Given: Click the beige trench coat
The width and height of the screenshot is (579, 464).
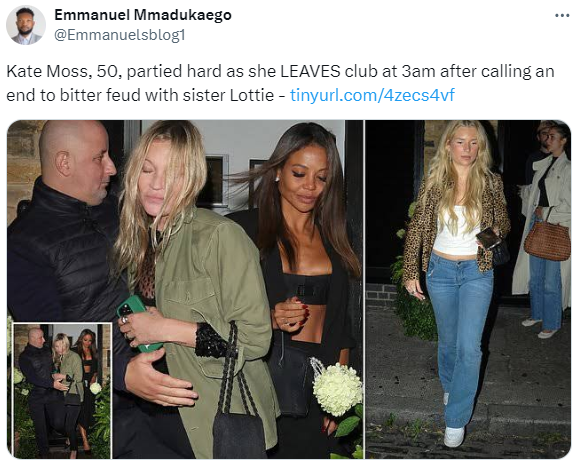Looking at the screenshot, I should 543,229.
